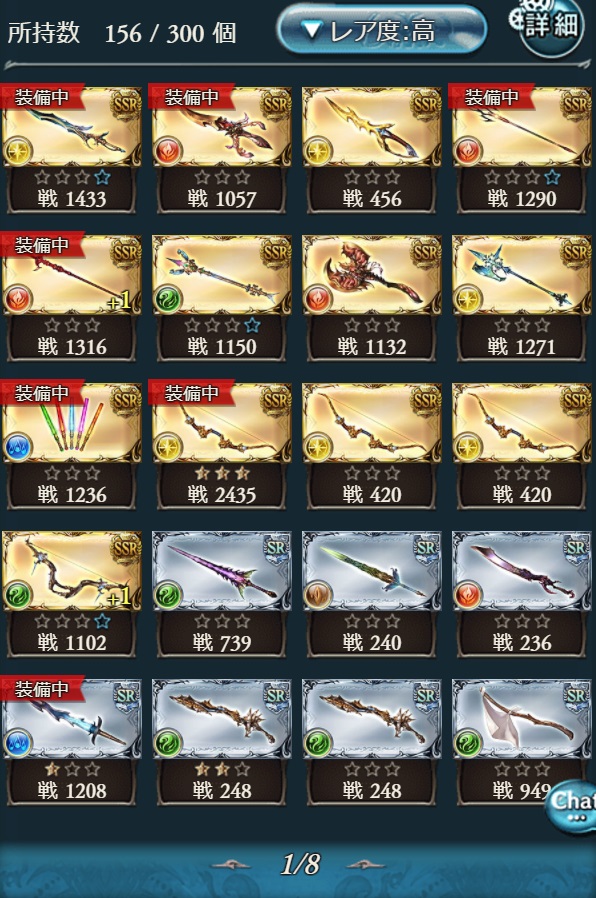The height and width of the screenshot is (898, 596).
Task: Choose the wind spear with power 1150
Action: [222, 297]
